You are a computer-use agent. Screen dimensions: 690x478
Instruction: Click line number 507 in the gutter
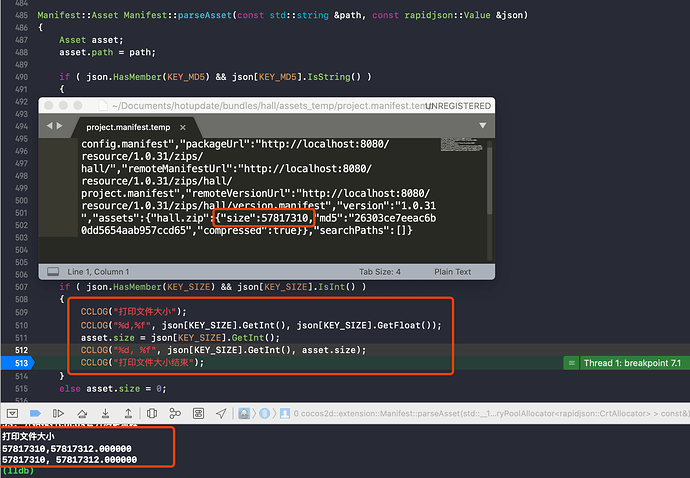[21, 287]
